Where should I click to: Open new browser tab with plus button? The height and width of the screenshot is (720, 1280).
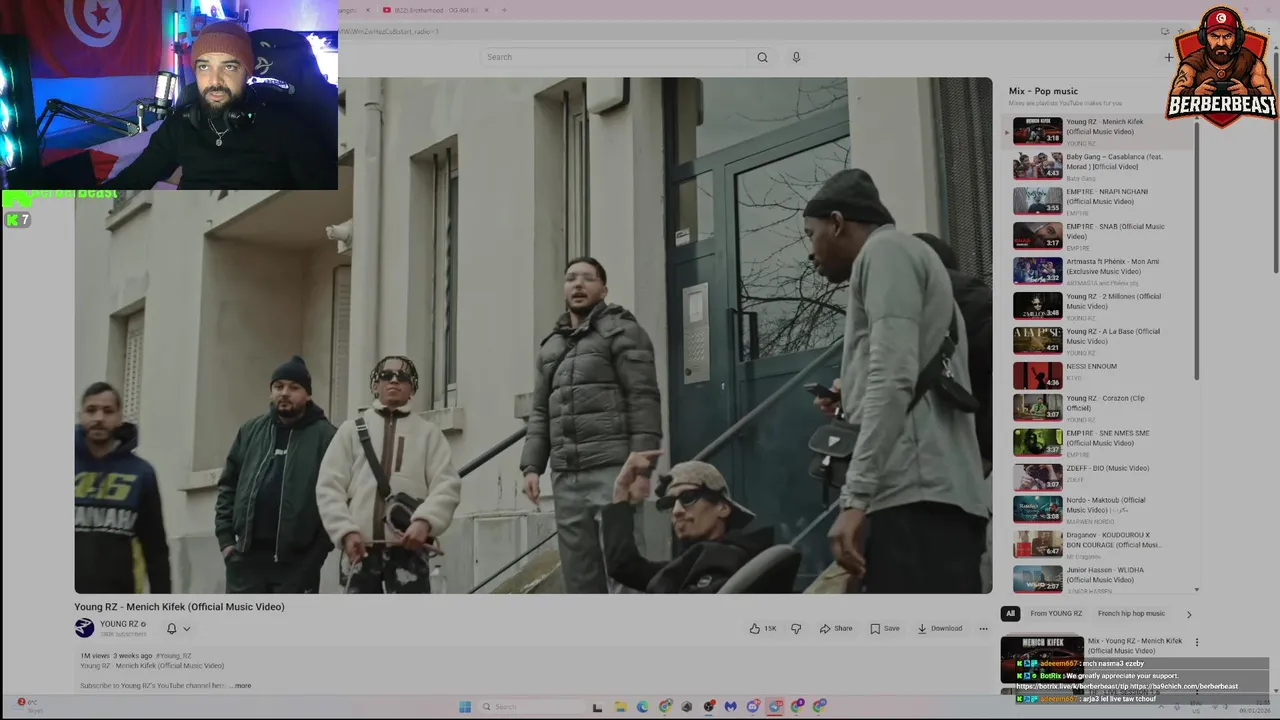[504, 10]
